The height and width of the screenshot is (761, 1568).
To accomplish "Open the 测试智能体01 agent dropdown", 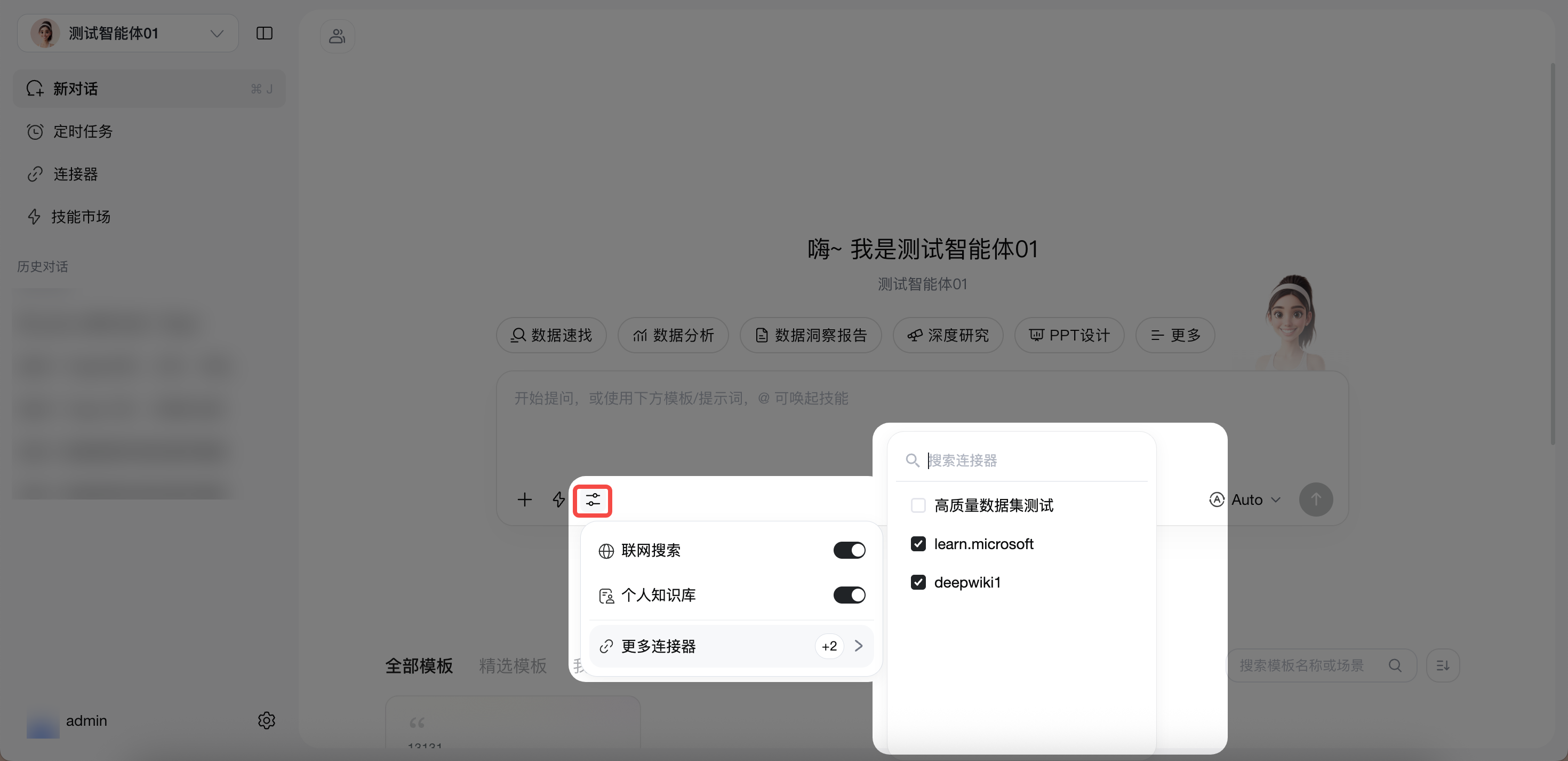I will 128,33.
